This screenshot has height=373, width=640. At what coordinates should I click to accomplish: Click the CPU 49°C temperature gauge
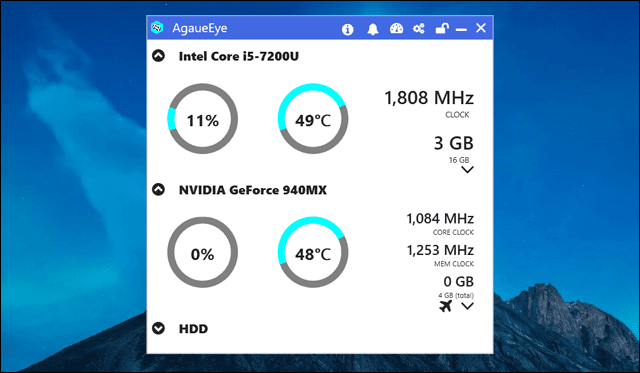click(x=313, y=119)
